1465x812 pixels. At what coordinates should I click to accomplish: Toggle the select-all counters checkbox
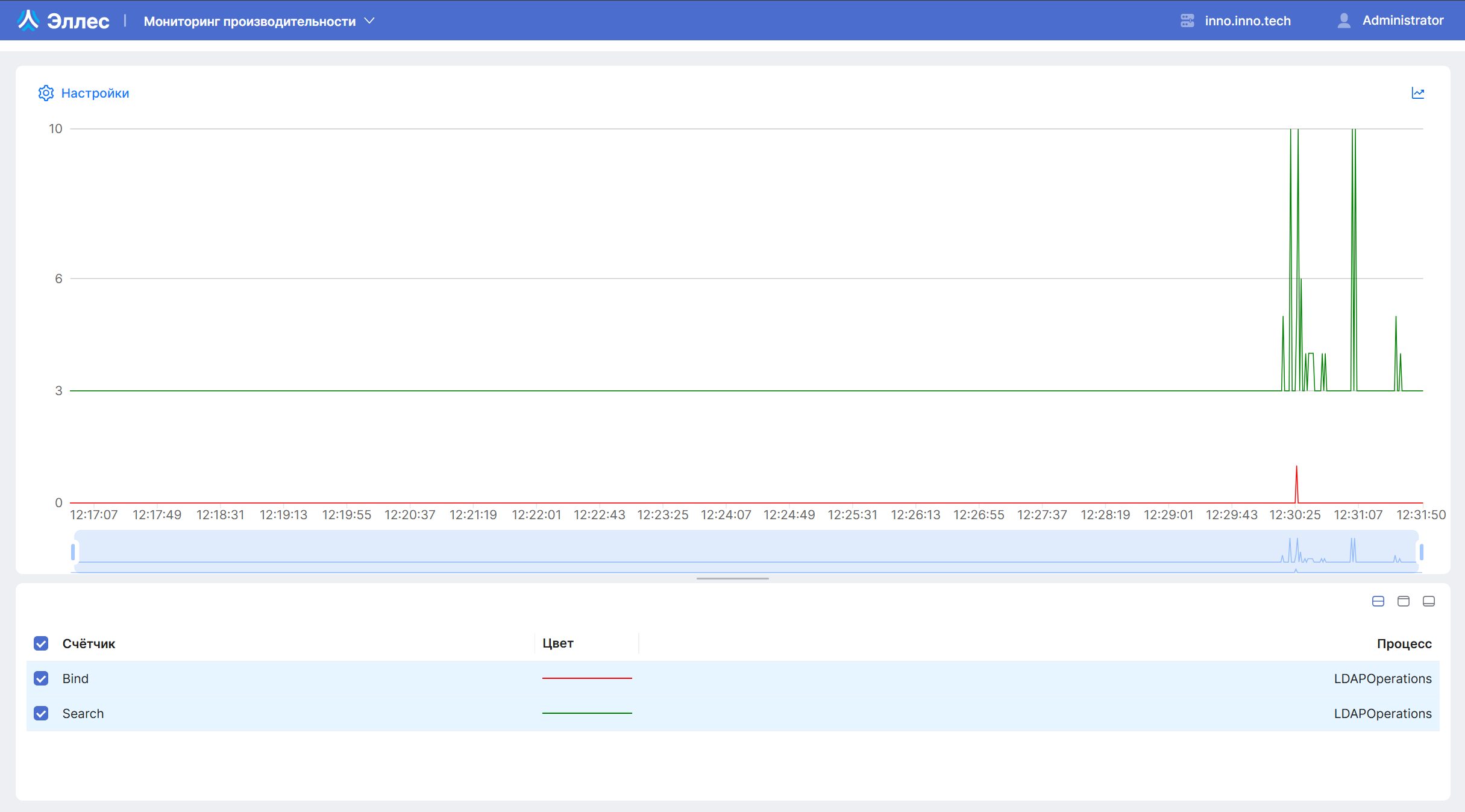pos(40,643)
